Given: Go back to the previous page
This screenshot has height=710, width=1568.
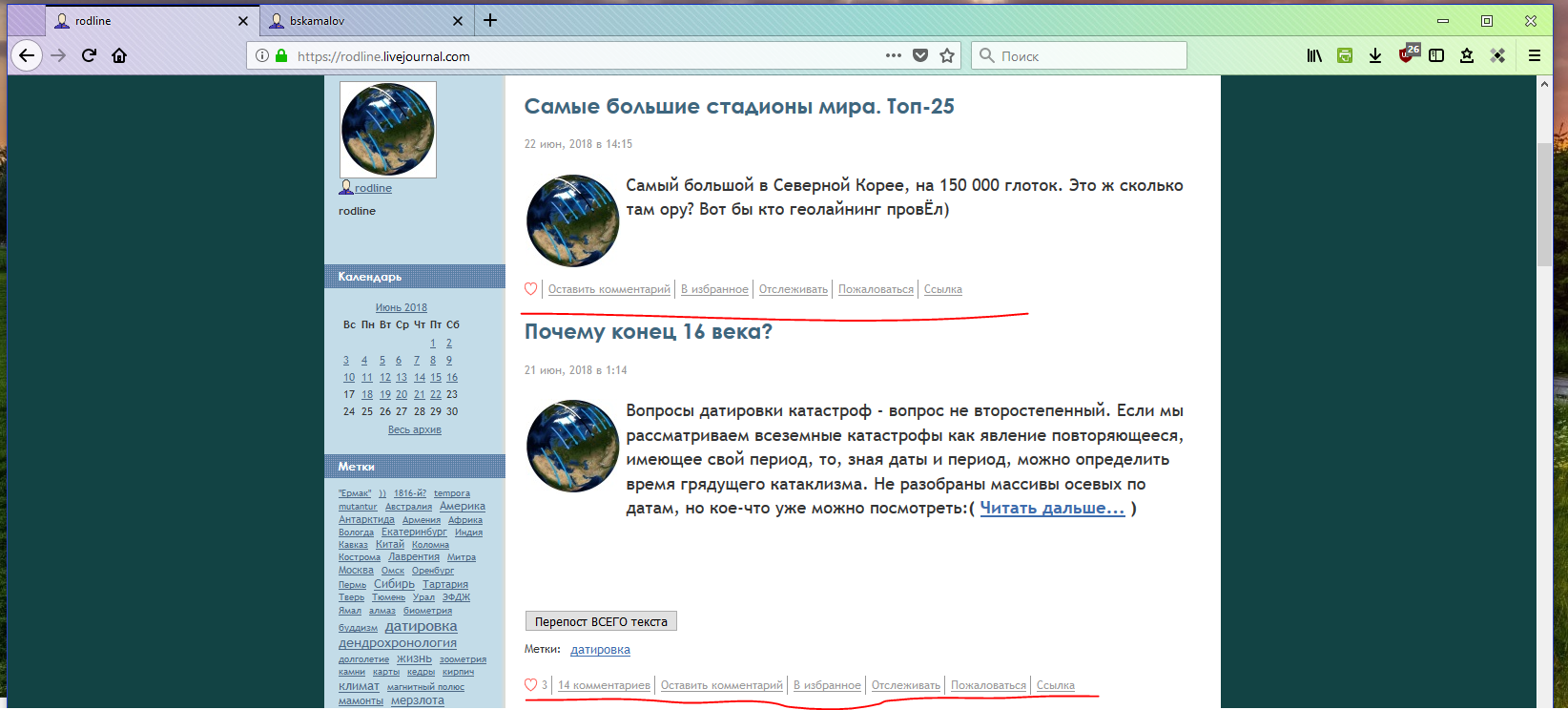Looking at the screenshot, I should [27, 55].
